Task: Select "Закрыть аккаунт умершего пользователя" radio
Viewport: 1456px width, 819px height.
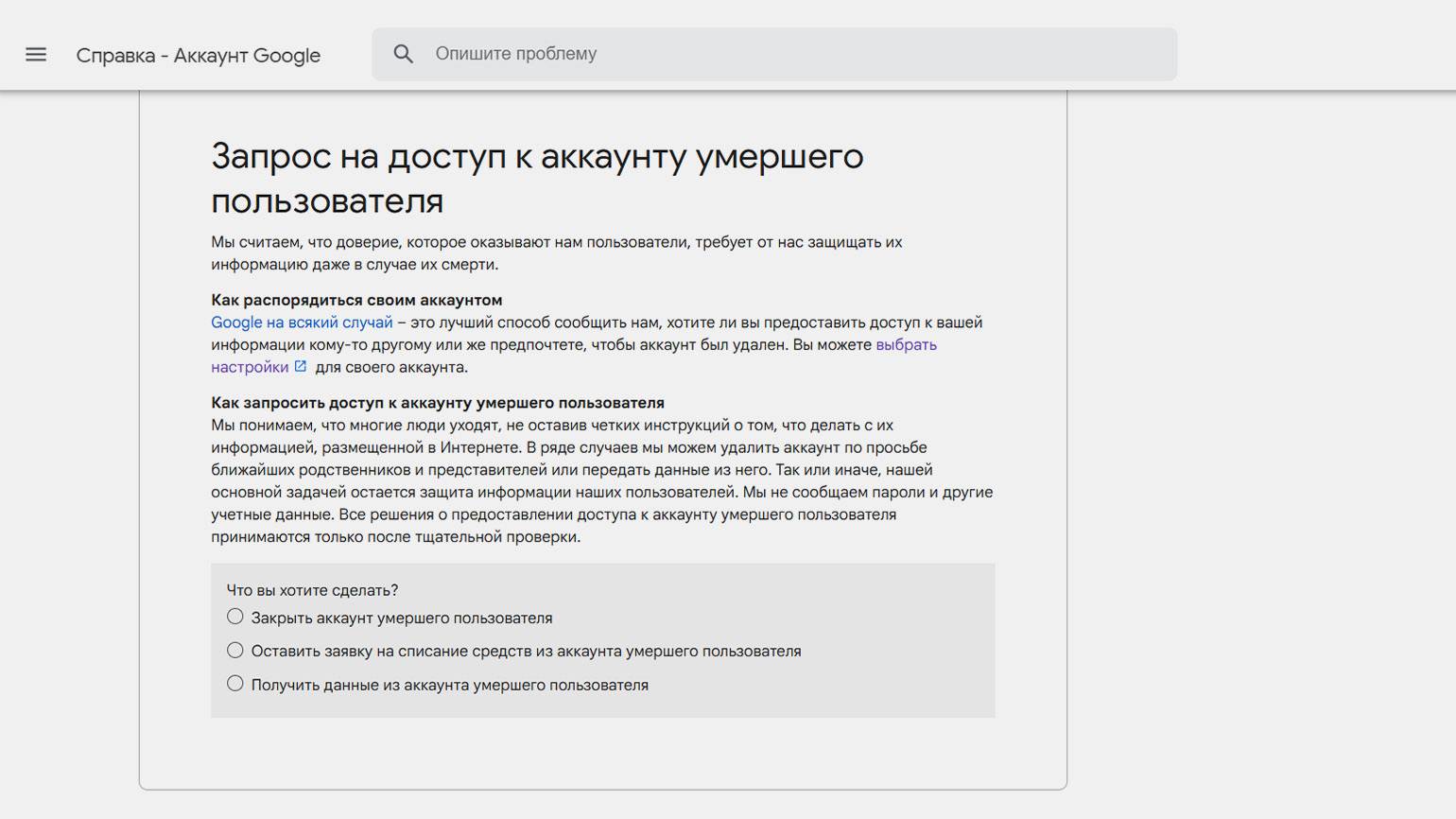Action: (x=235, y=617)
